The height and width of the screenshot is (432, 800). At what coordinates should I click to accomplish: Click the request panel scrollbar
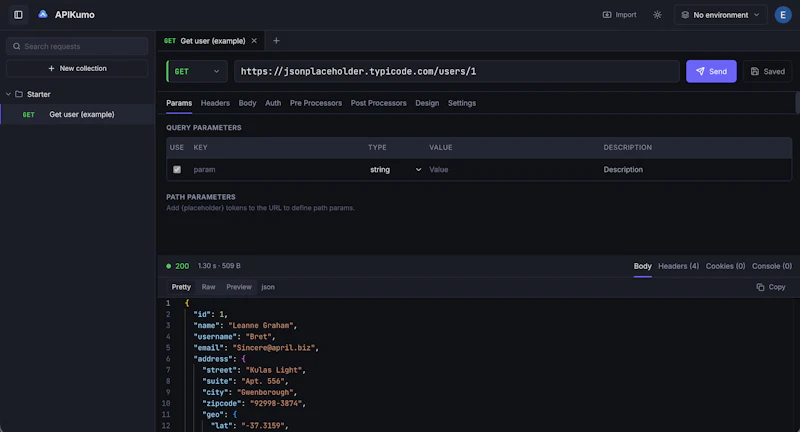tap(797, 102)
